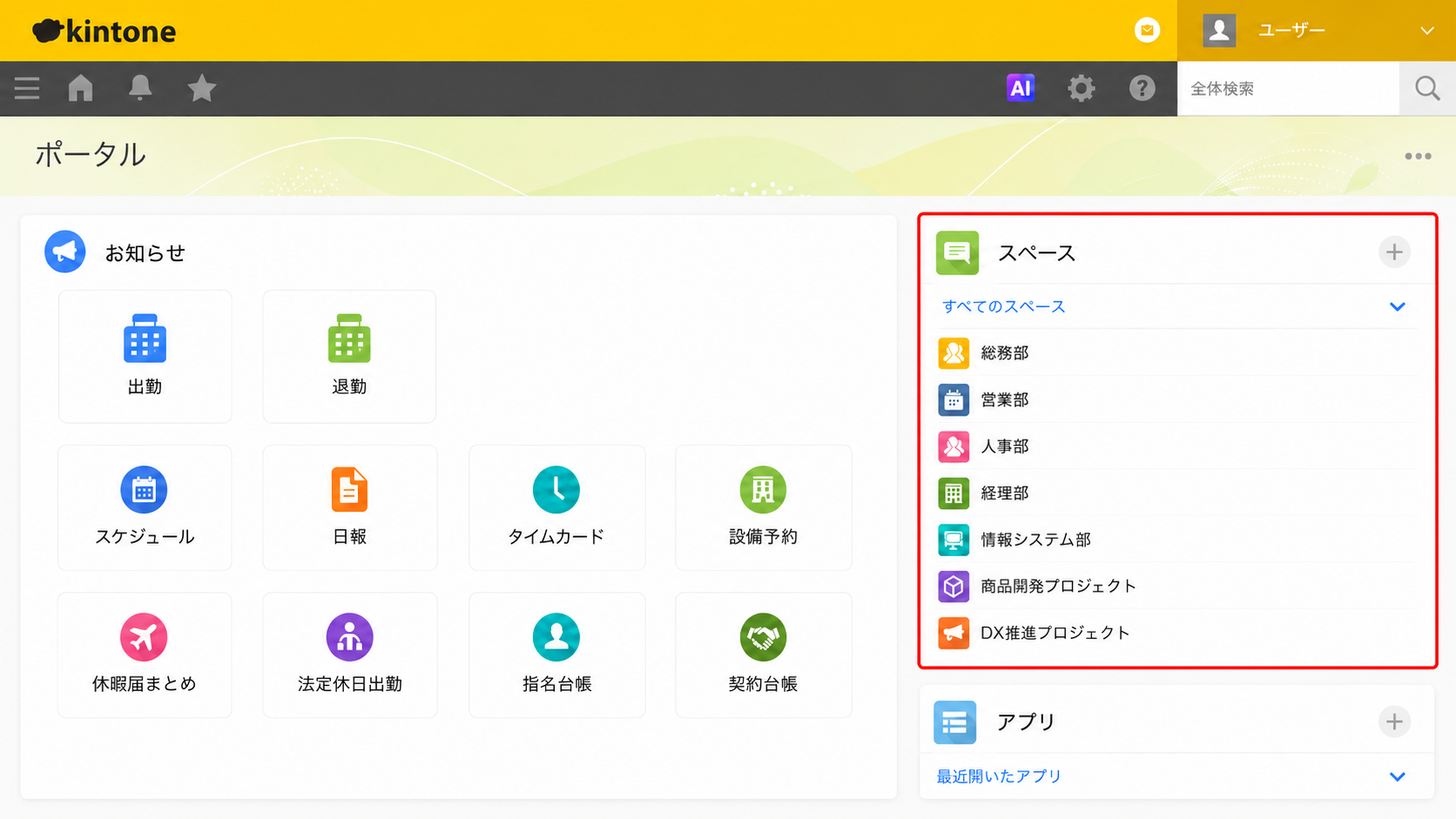Image resolution: width=1456 pixels, height=819 pixels.
Task: Open the 退勤 app tile
Action: point(349,357)
